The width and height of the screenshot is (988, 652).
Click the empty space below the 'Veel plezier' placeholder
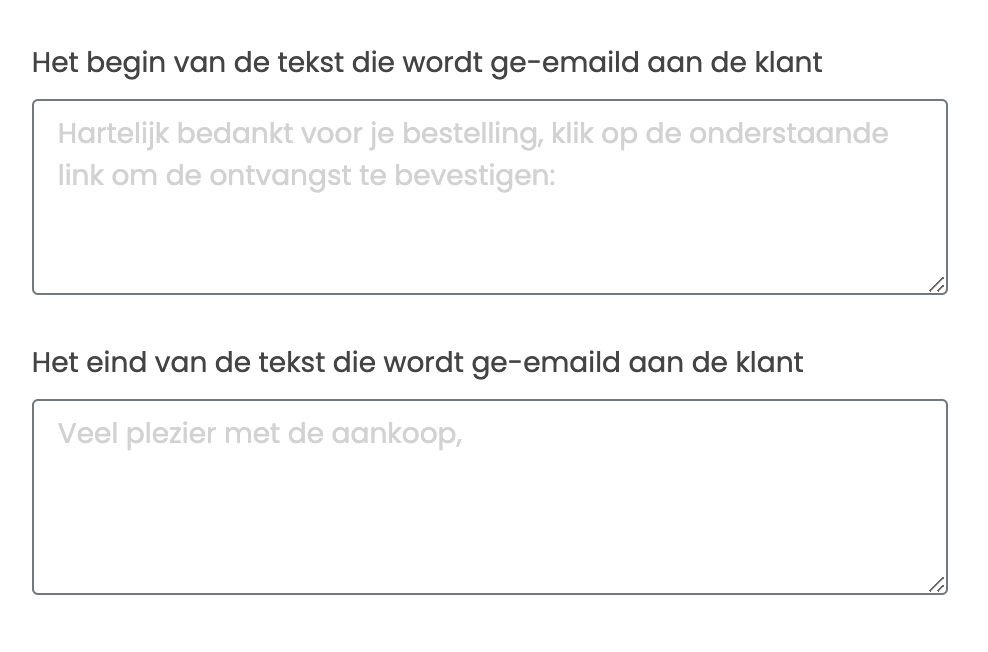490,530
